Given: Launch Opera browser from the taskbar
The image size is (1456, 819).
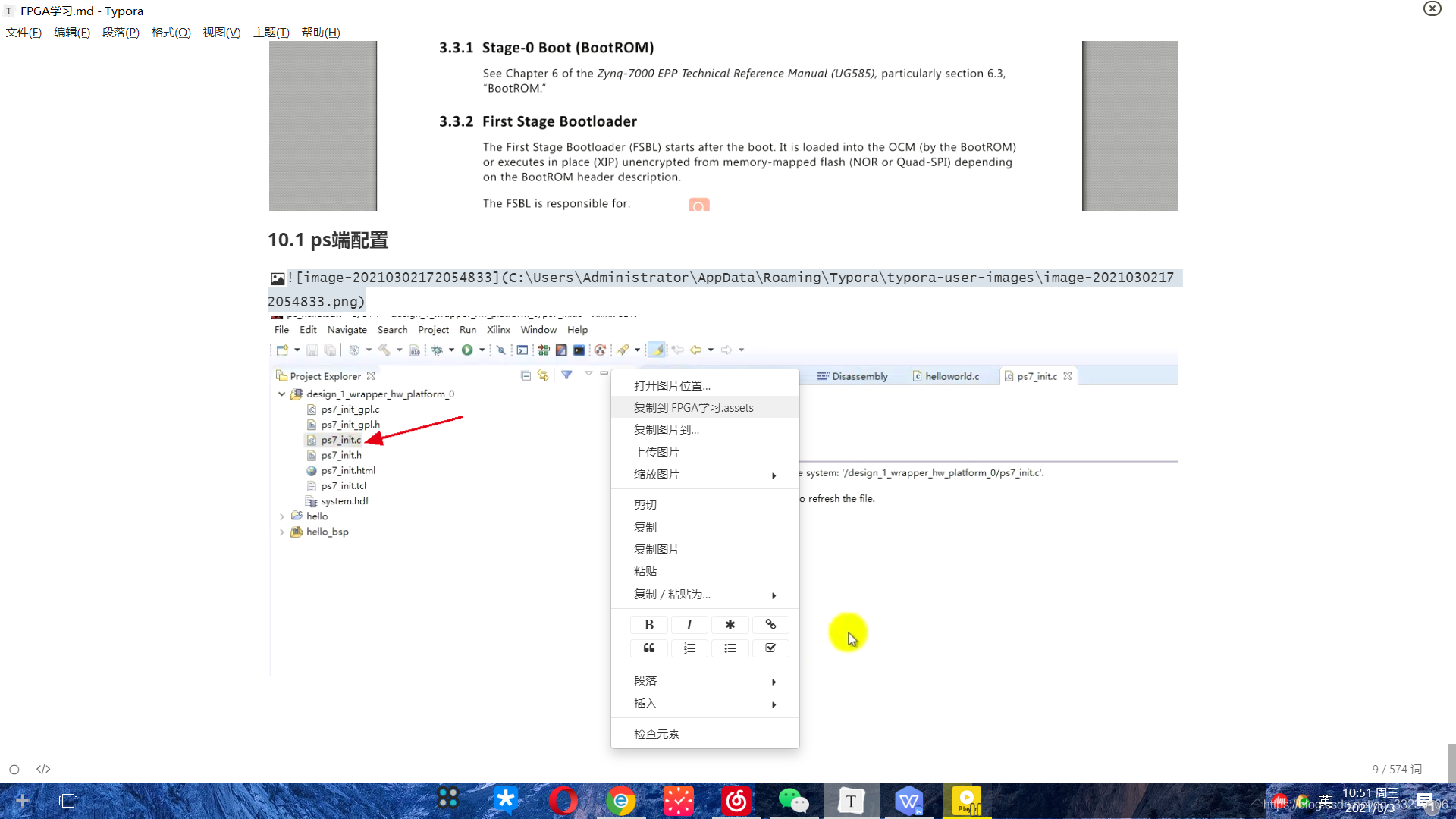Looking at the screenshot, I should [x=563, y=801].
